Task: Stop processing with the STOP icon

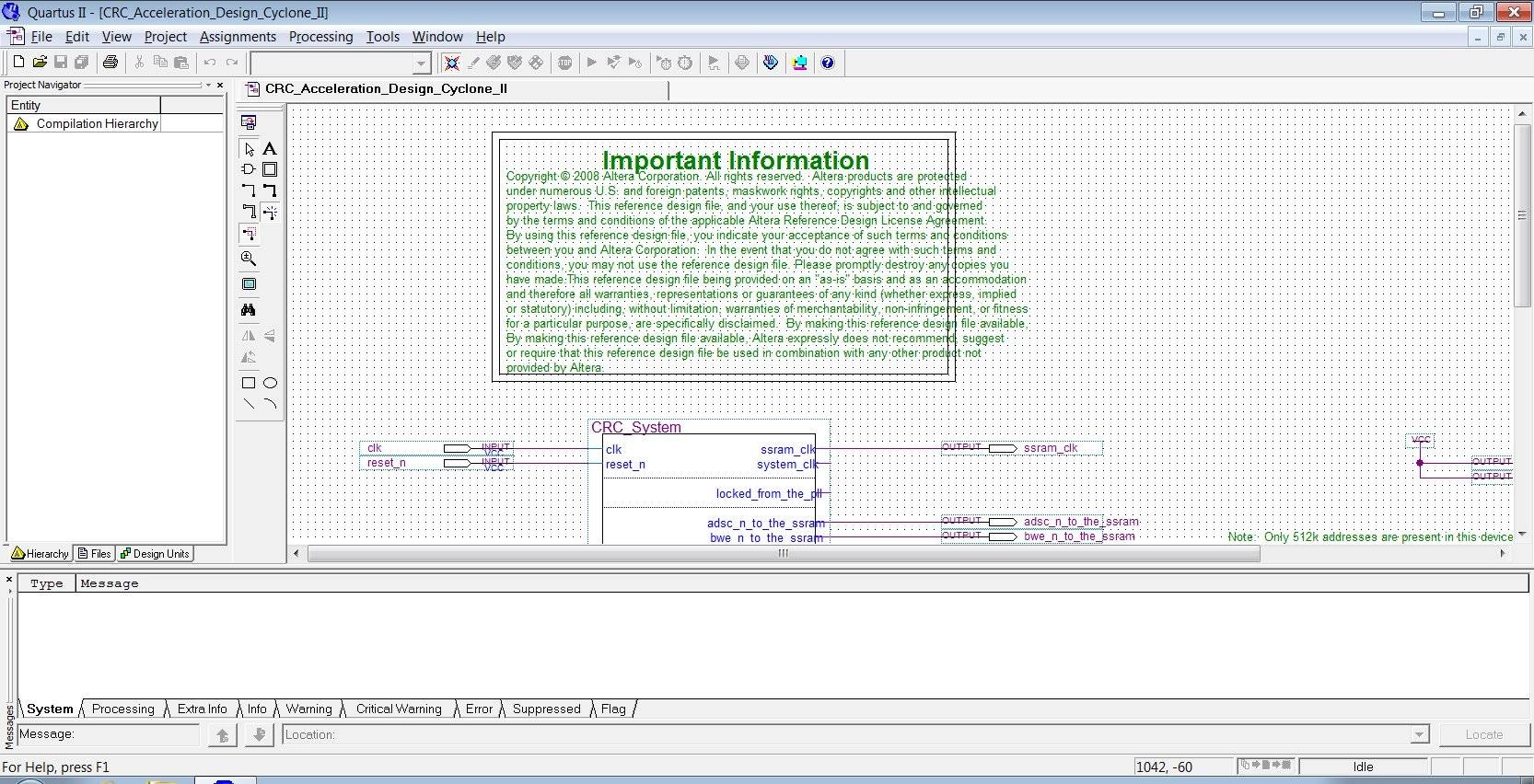Action: click(x=565, y=63)
